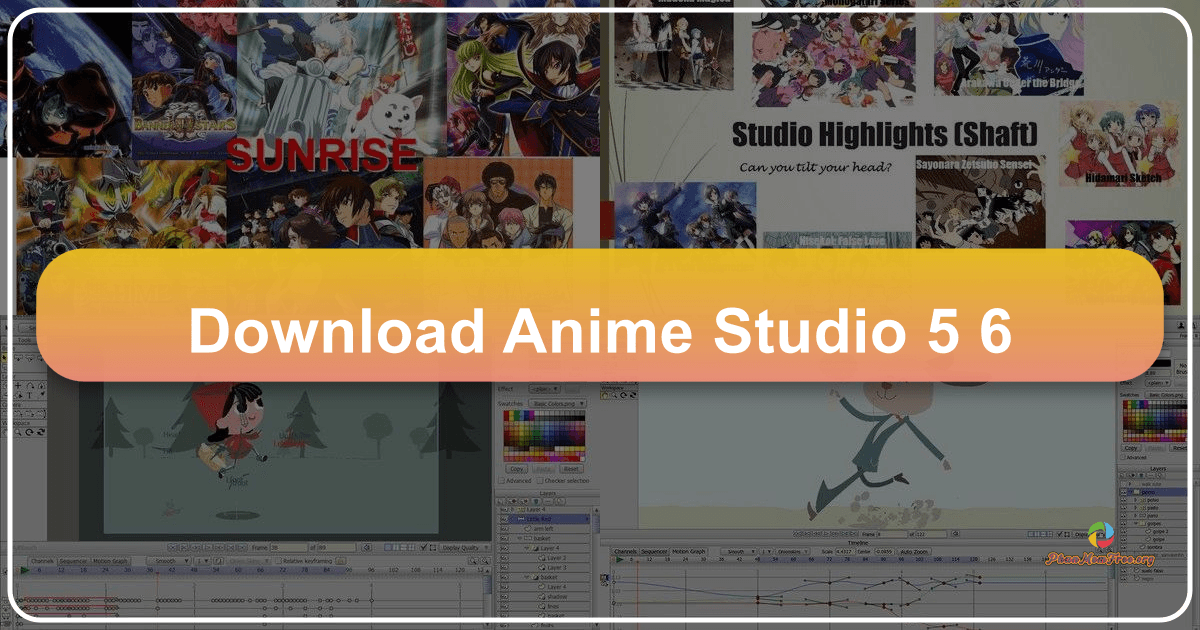The height and width of the screenshot is (630, 1200).
Task: Click the Auto Zoom button in the timeline
Action: (915, 551)
